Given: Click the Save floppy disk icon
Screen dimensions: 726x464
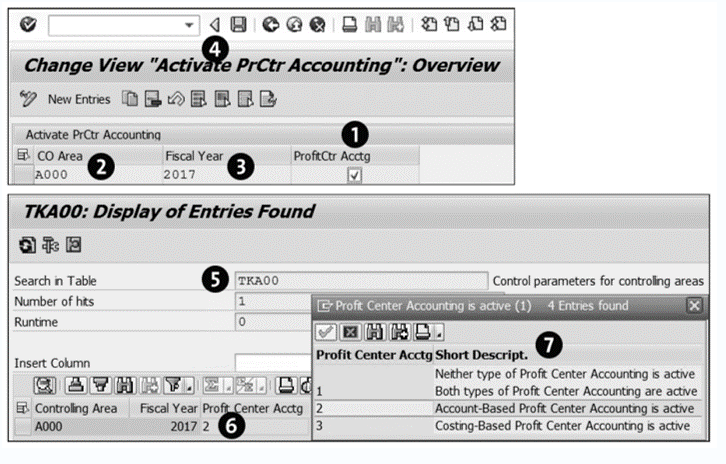Looking at the screenshot, I should pos(238,23).
